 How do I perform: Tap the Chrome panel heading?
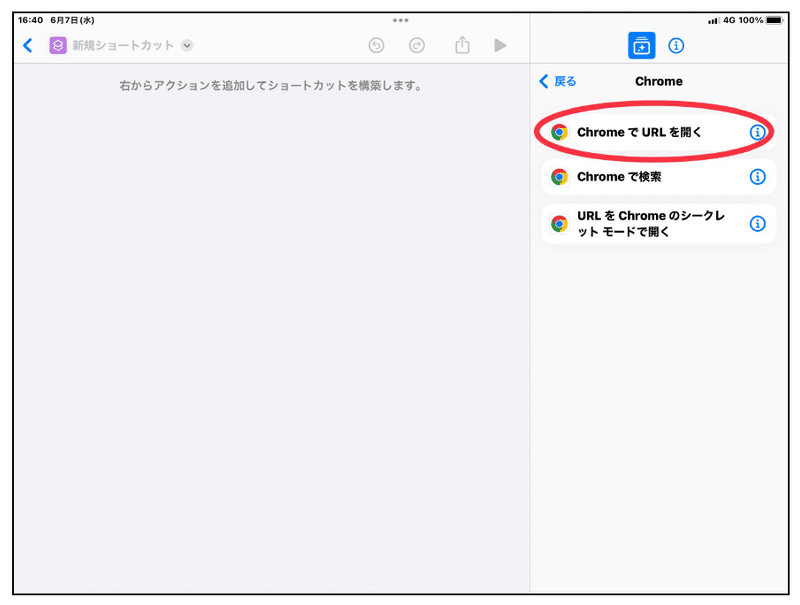pos(659,81)
